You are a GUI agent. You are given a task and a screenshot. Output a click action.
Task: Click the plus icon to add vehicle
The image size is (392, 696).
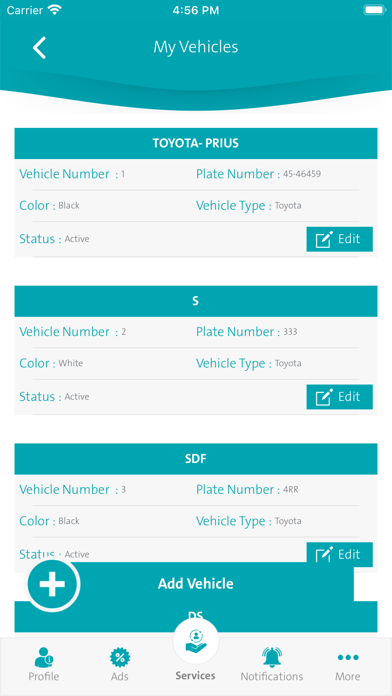[x=52, y=583]
